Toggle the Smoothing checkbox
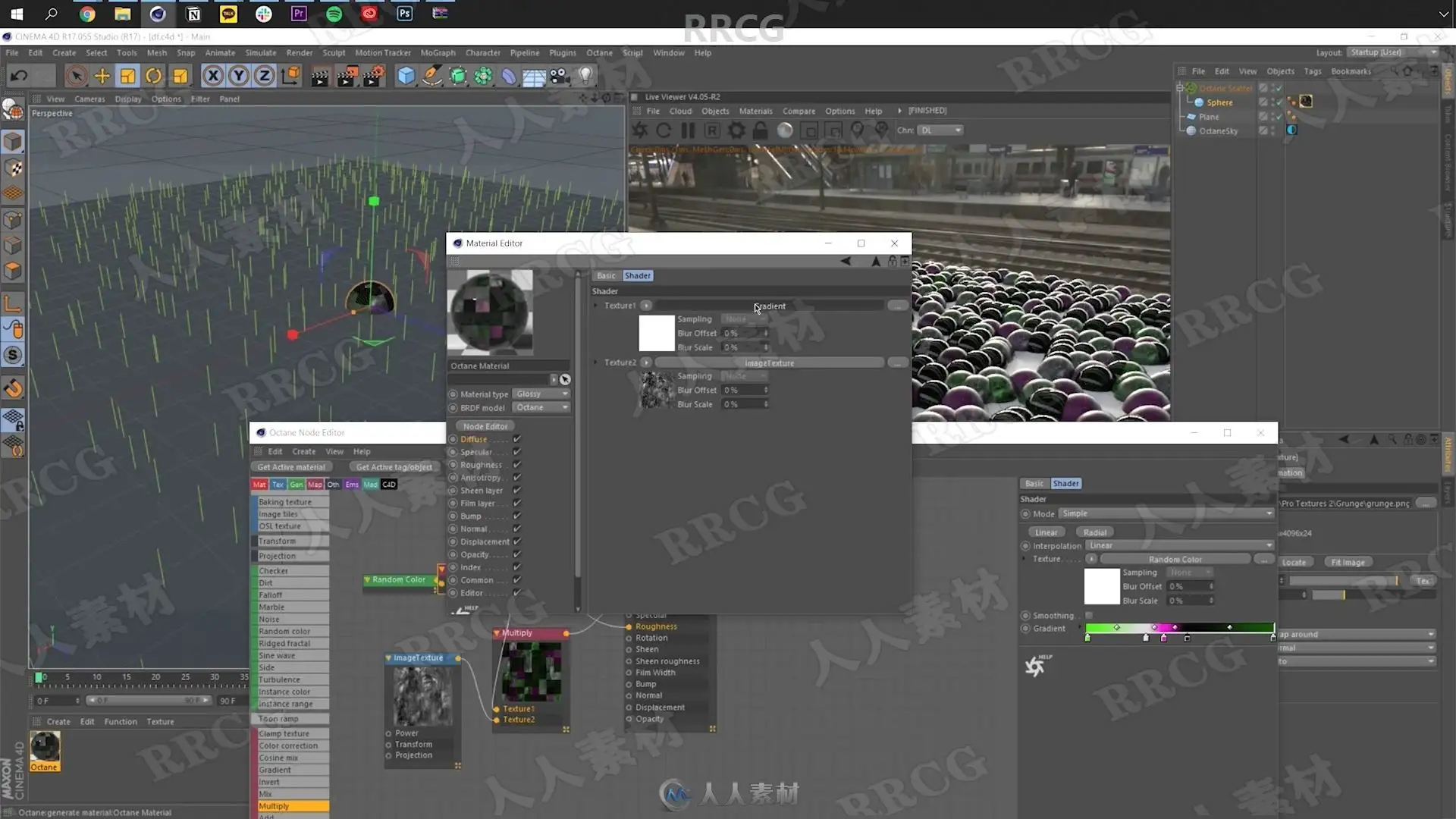 (x=1089, y=615)
